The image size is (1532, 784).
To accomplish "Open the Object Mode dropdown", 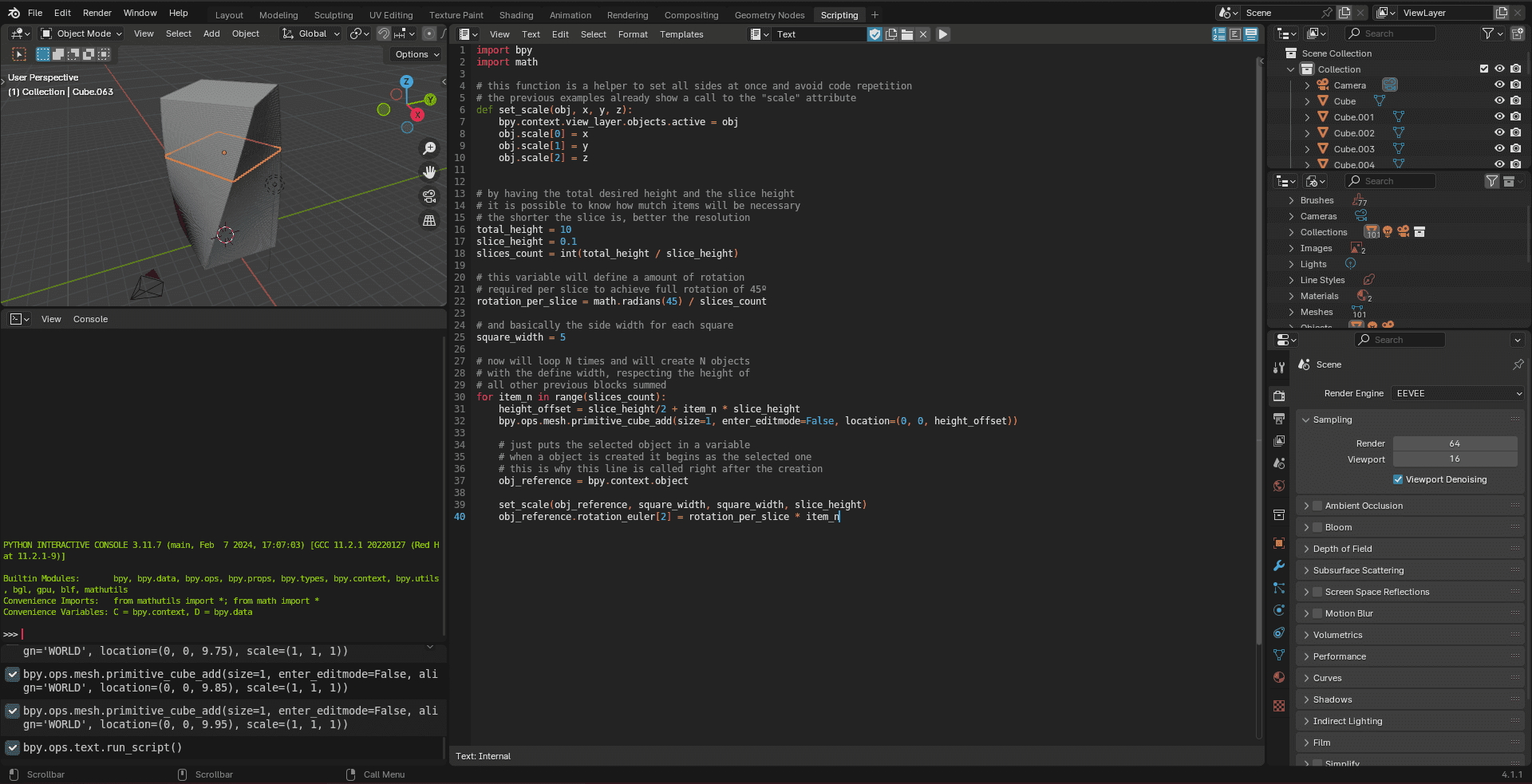I will 81,33.
